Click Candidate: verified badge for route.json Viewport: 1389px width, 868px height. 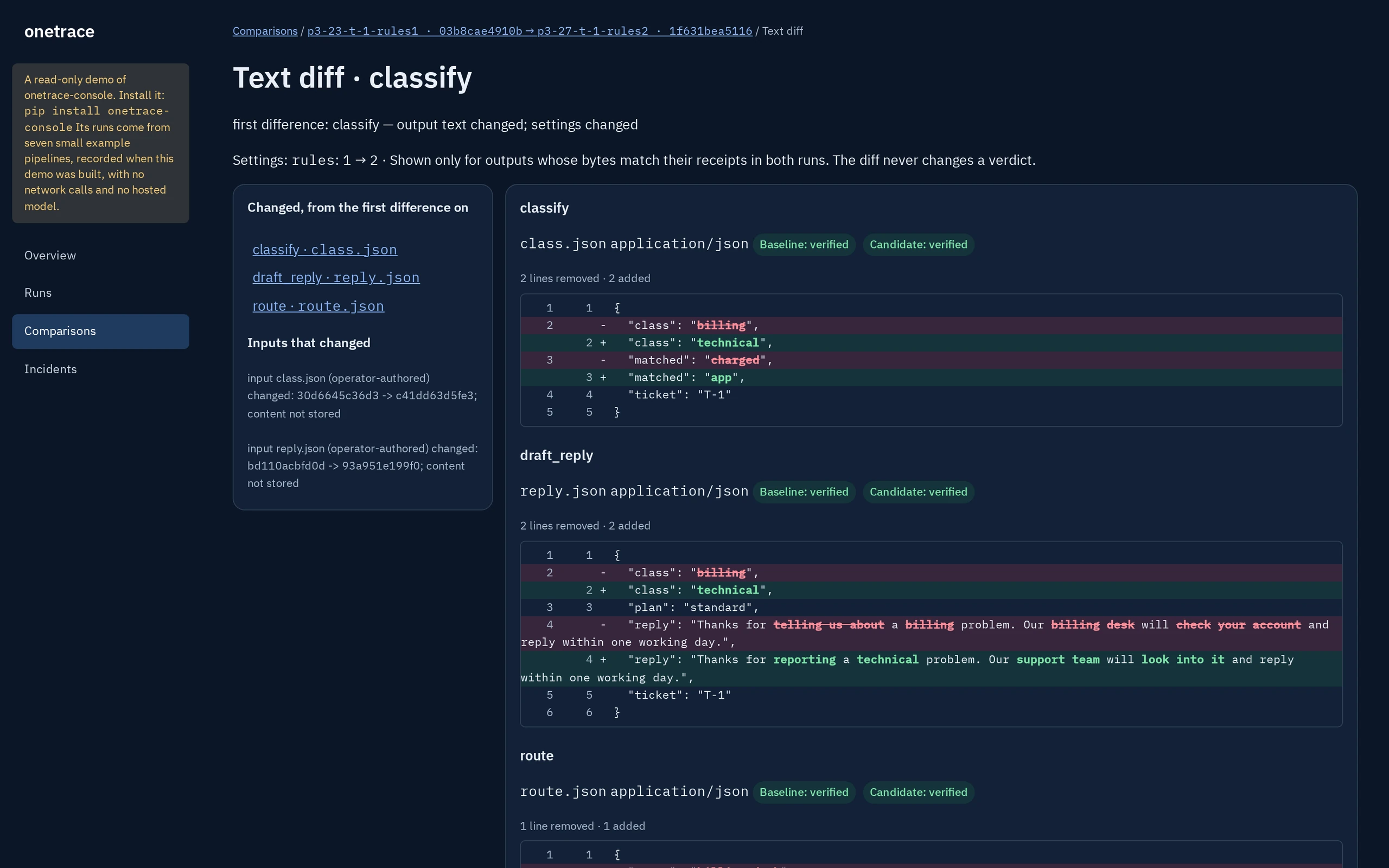pos(918,792)
